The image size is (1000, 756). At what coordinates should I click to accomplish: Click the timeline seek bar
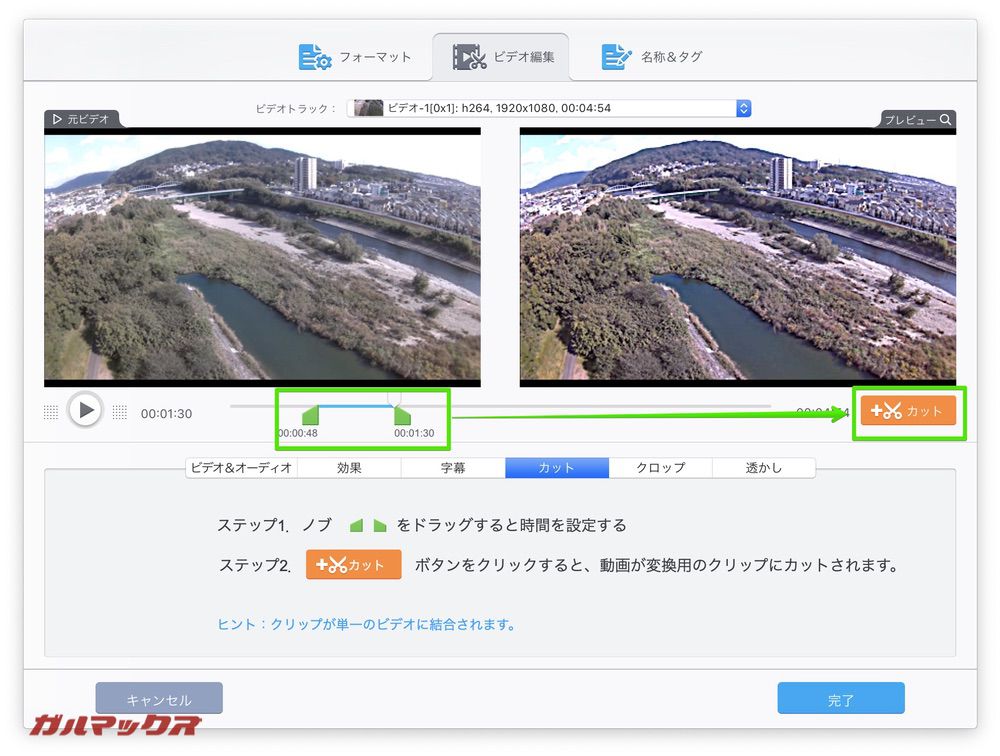coord(600,408)
